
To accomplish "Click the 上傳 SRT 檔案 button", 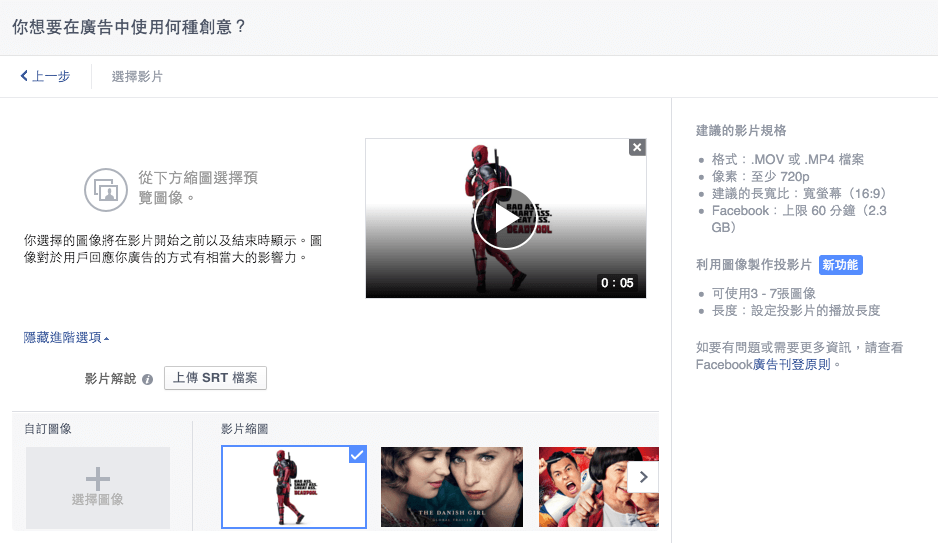I will coord(215,378).
